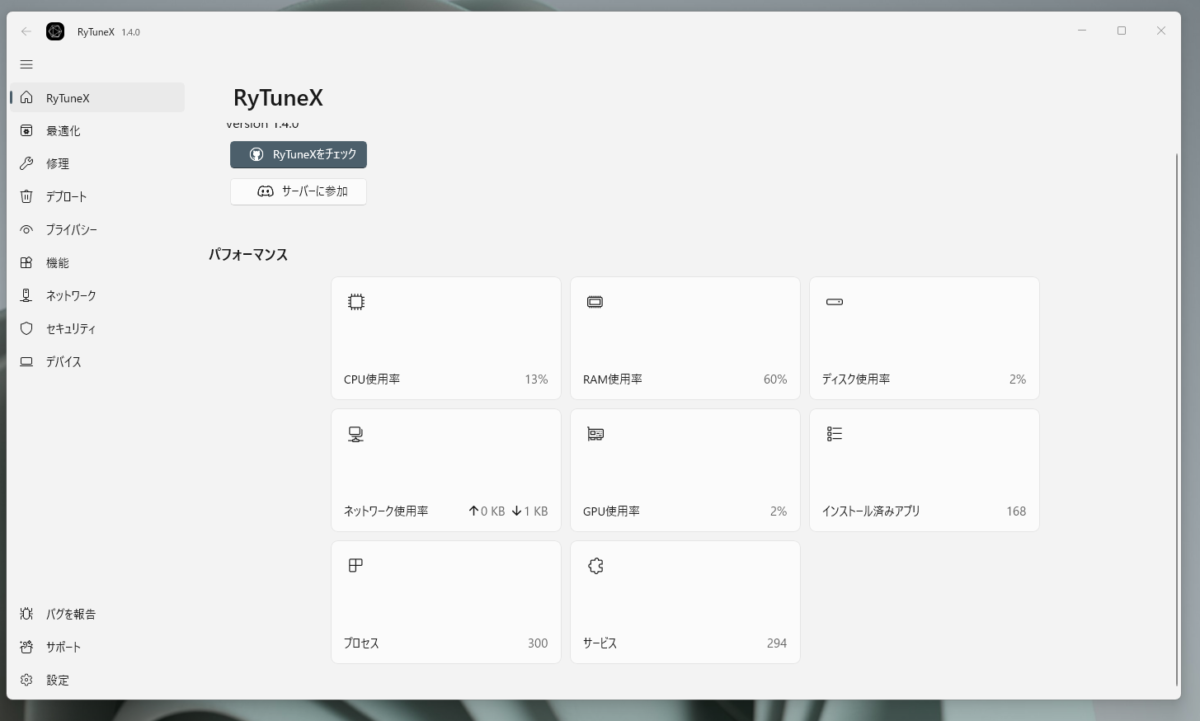
Task: Click the gift icon beside サポート
Action: [x=27, y=647]
